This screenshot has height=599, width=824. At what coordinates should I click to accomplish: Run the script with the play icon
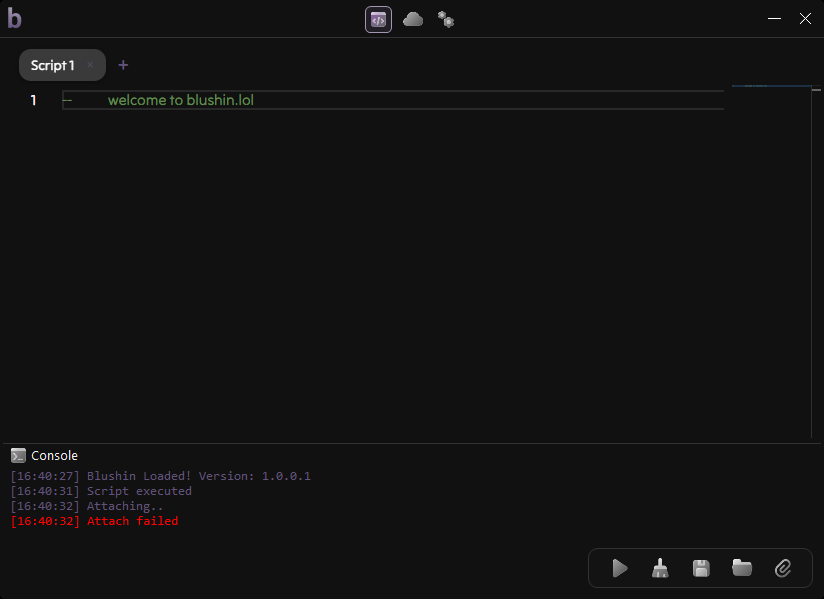point(620,568)
